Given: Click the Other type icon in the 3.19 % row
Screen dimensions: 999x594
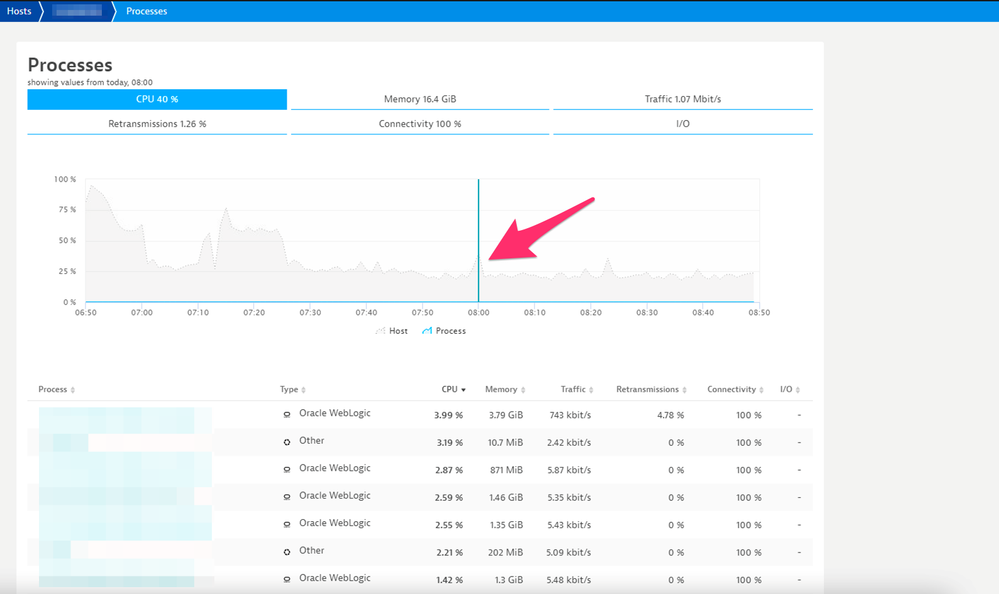Looking at the screenshot, I should click(287, 441).
